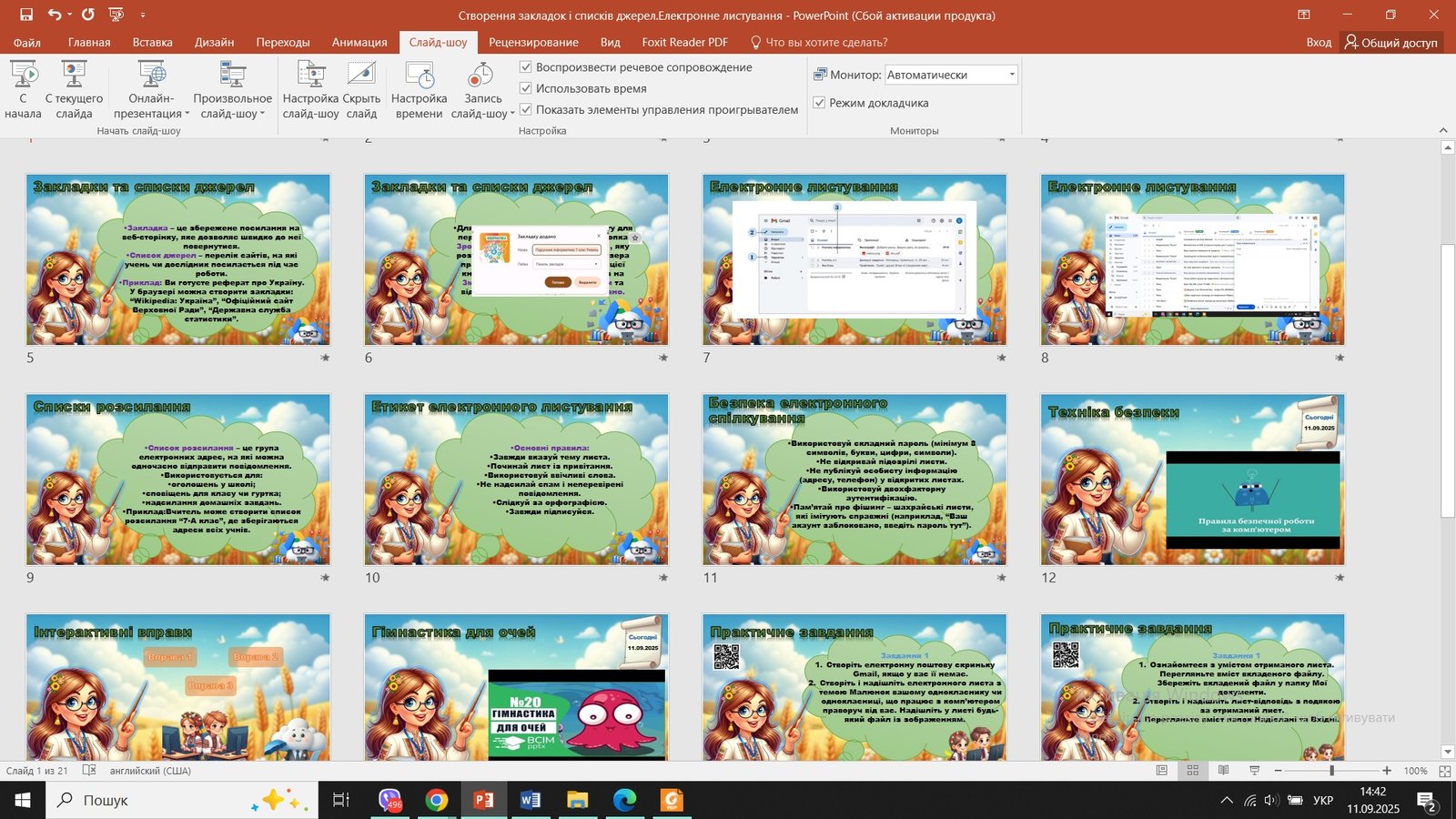Open Set Up Slide Show settings
This screenshot has height=819, width=1456.
click(x=310, y=76)
